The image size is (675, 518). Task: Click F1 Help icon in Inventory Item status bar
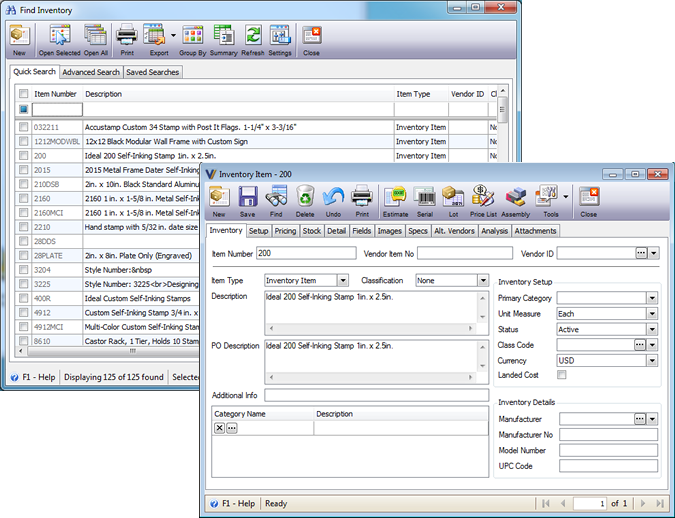tap(214, 503)
